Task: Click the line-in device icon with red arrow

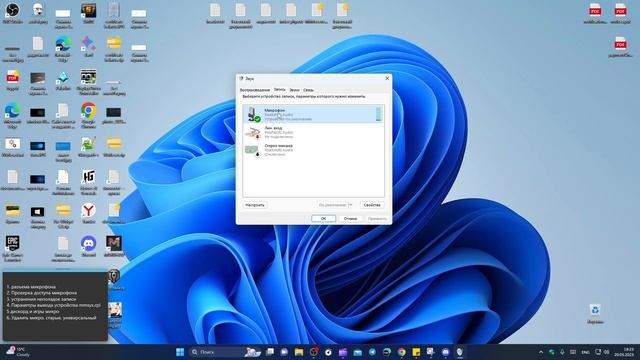Action: 253,132
